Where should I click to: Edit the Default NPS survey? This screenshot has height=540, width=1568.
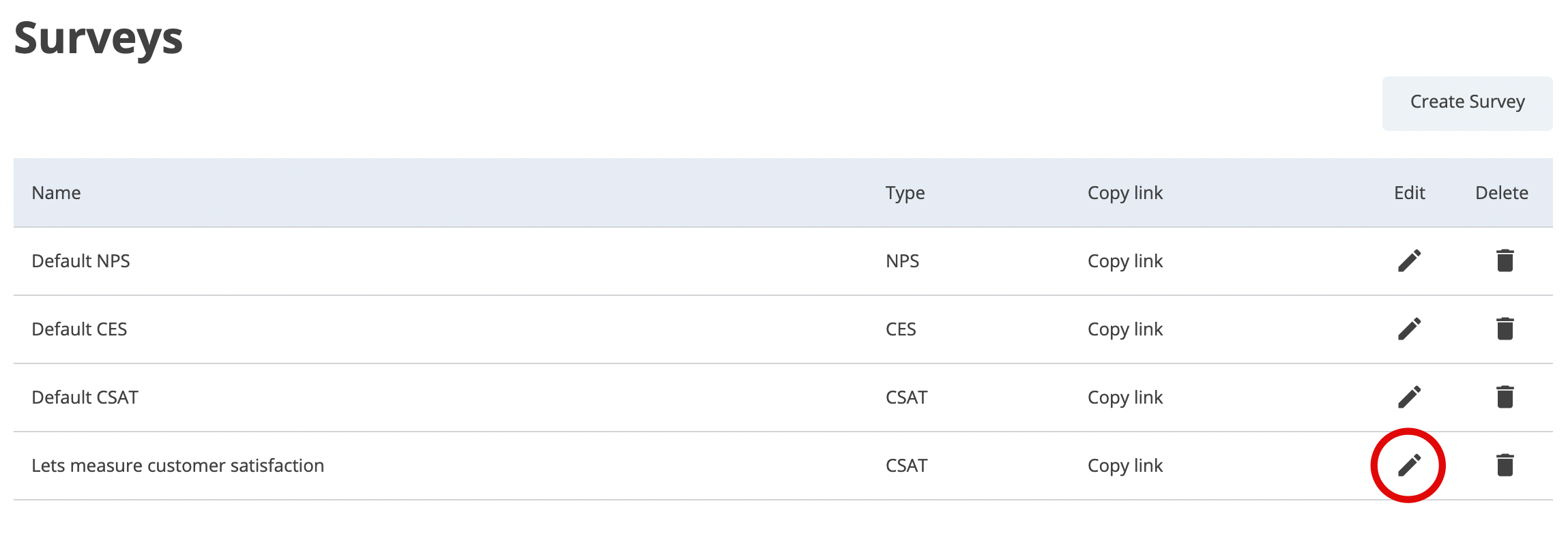(1409, 260)
